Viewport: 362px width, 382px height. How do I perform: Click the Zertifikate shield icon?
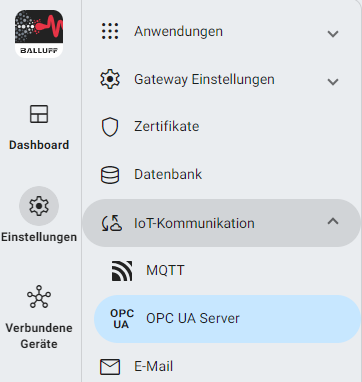pyautogui.click(x=110, y=127)
